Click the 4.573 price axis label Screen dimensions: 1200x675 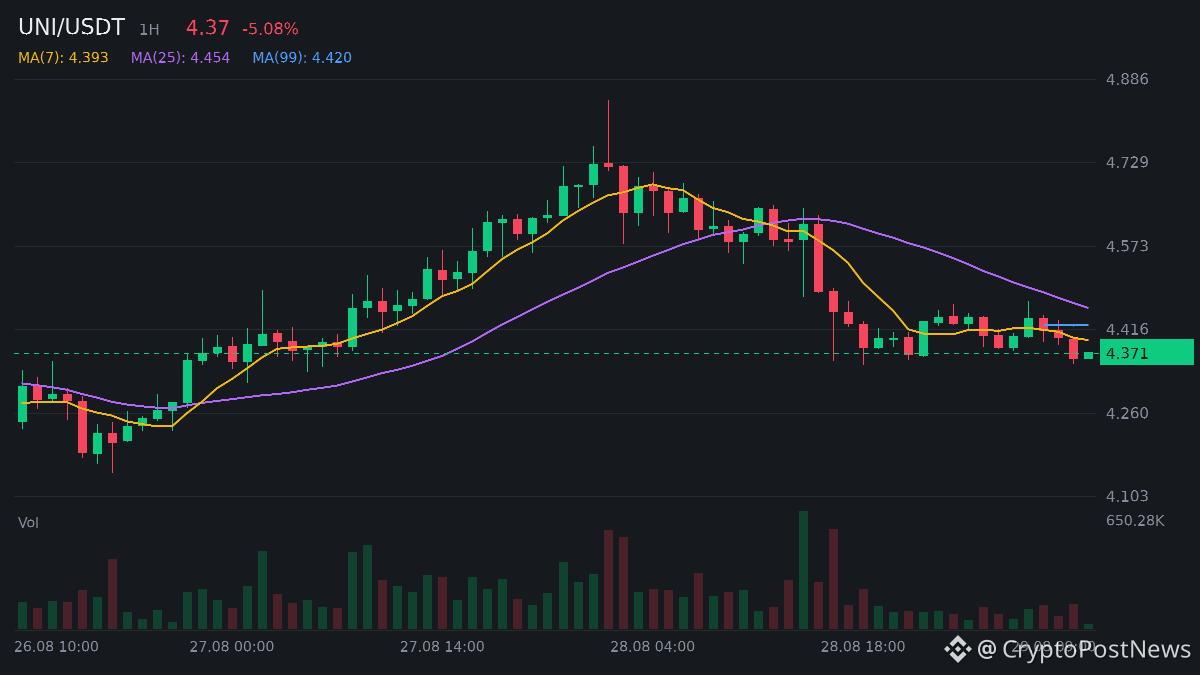click(1127, 246)
